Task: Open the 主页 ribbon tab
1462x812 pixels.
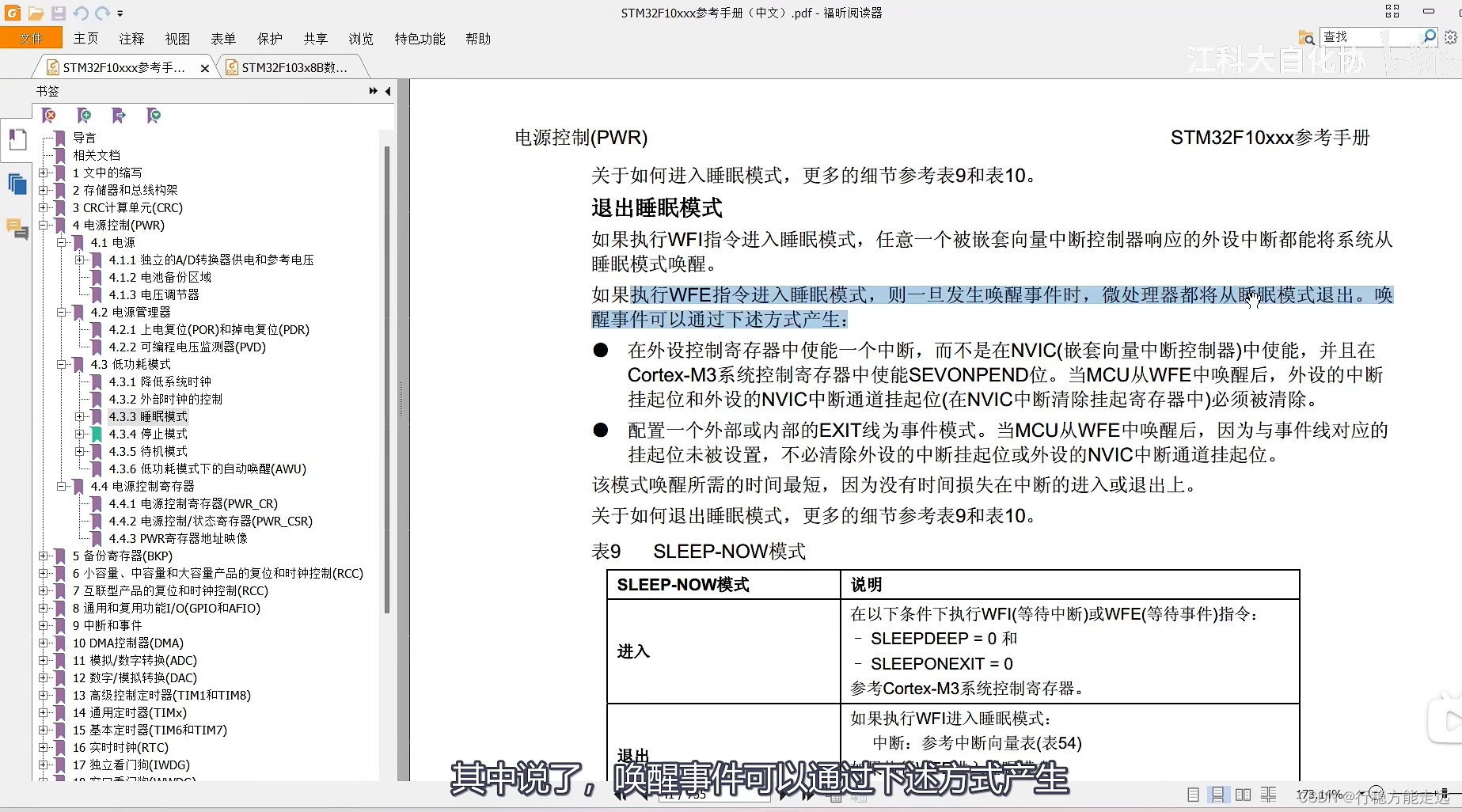Action: [x=86, y=39]
